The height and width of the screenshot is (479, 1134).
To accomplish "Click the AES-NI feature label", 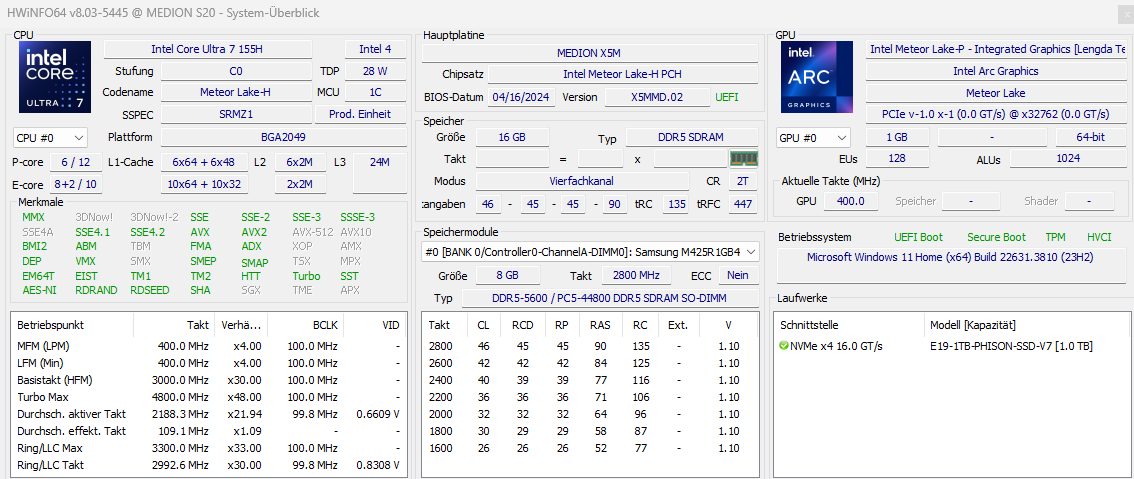I will [x=39, y=290].
